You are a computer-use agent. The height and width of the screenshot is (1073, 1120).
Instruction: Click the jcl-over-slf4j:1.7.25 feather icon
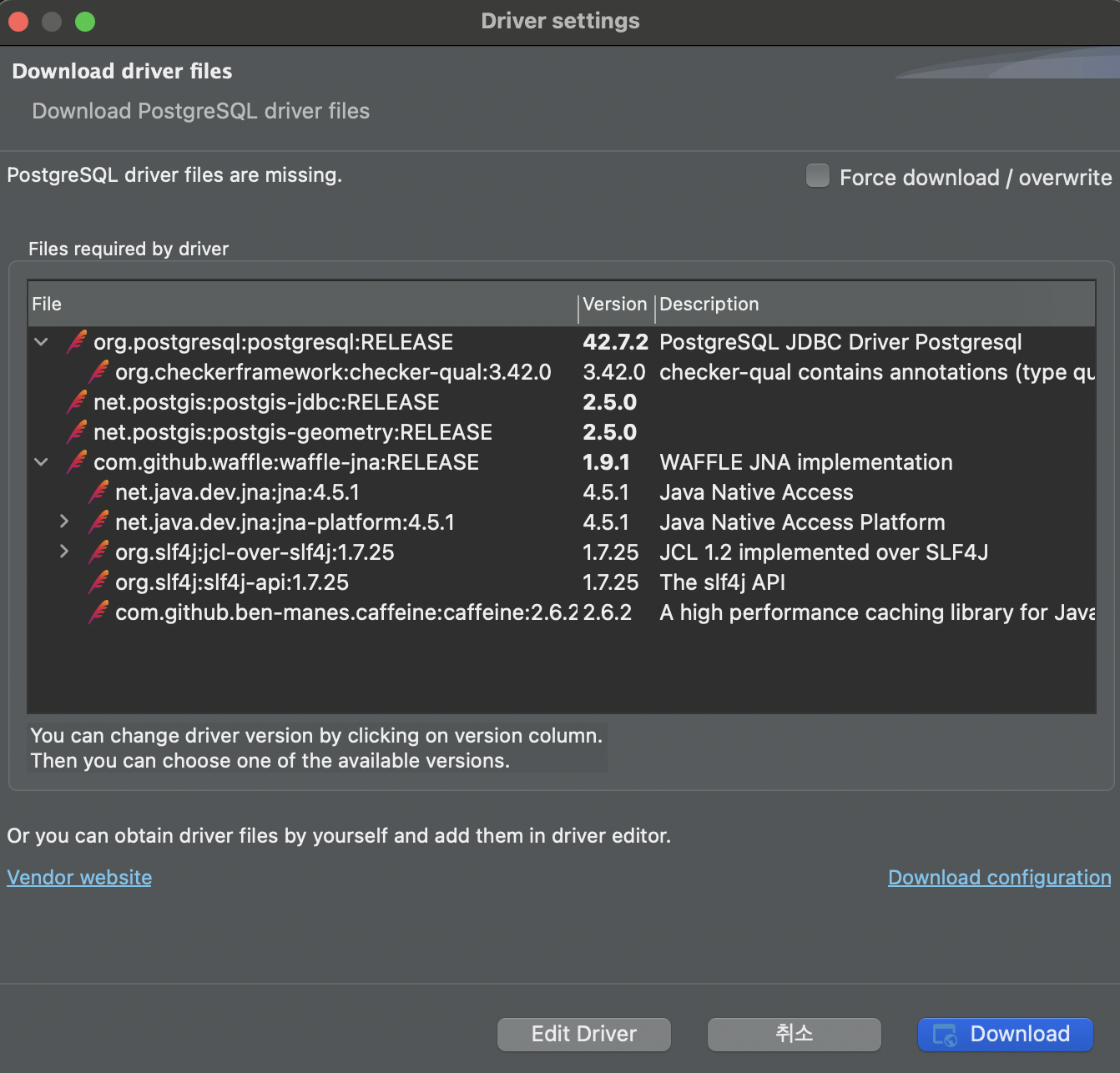(x=99, y=552)
